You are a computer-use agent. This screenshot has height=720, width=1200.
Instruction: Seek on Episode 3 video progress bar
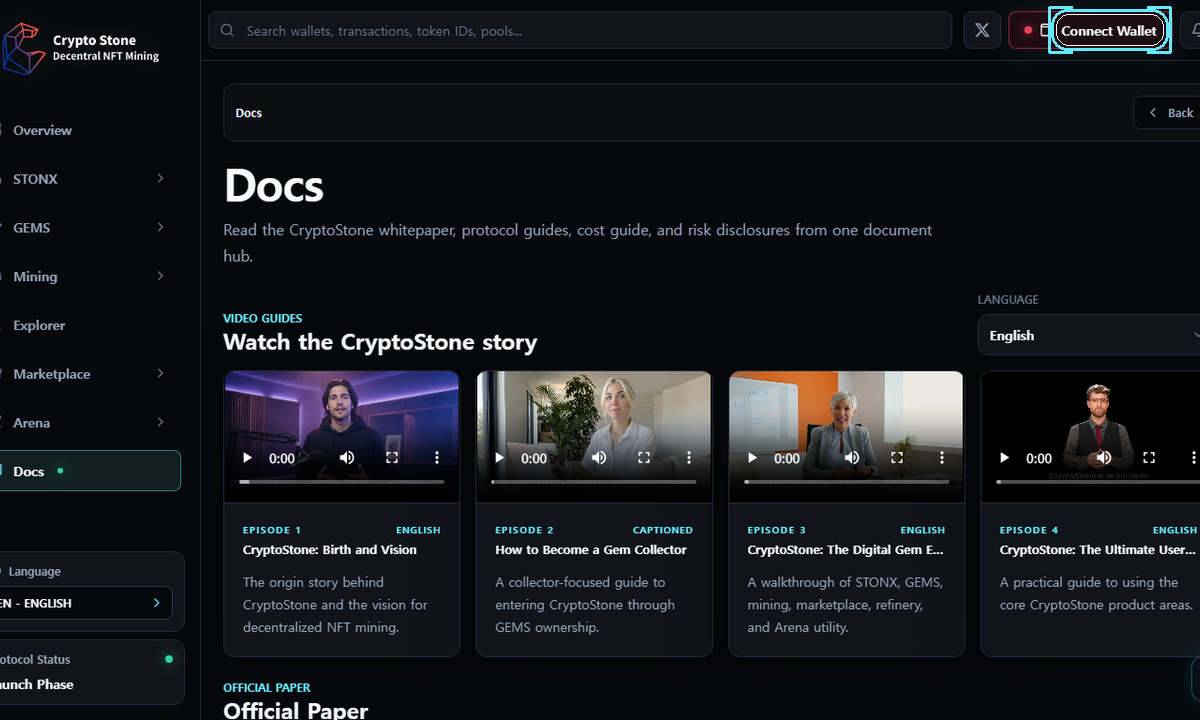coord(847,482)
